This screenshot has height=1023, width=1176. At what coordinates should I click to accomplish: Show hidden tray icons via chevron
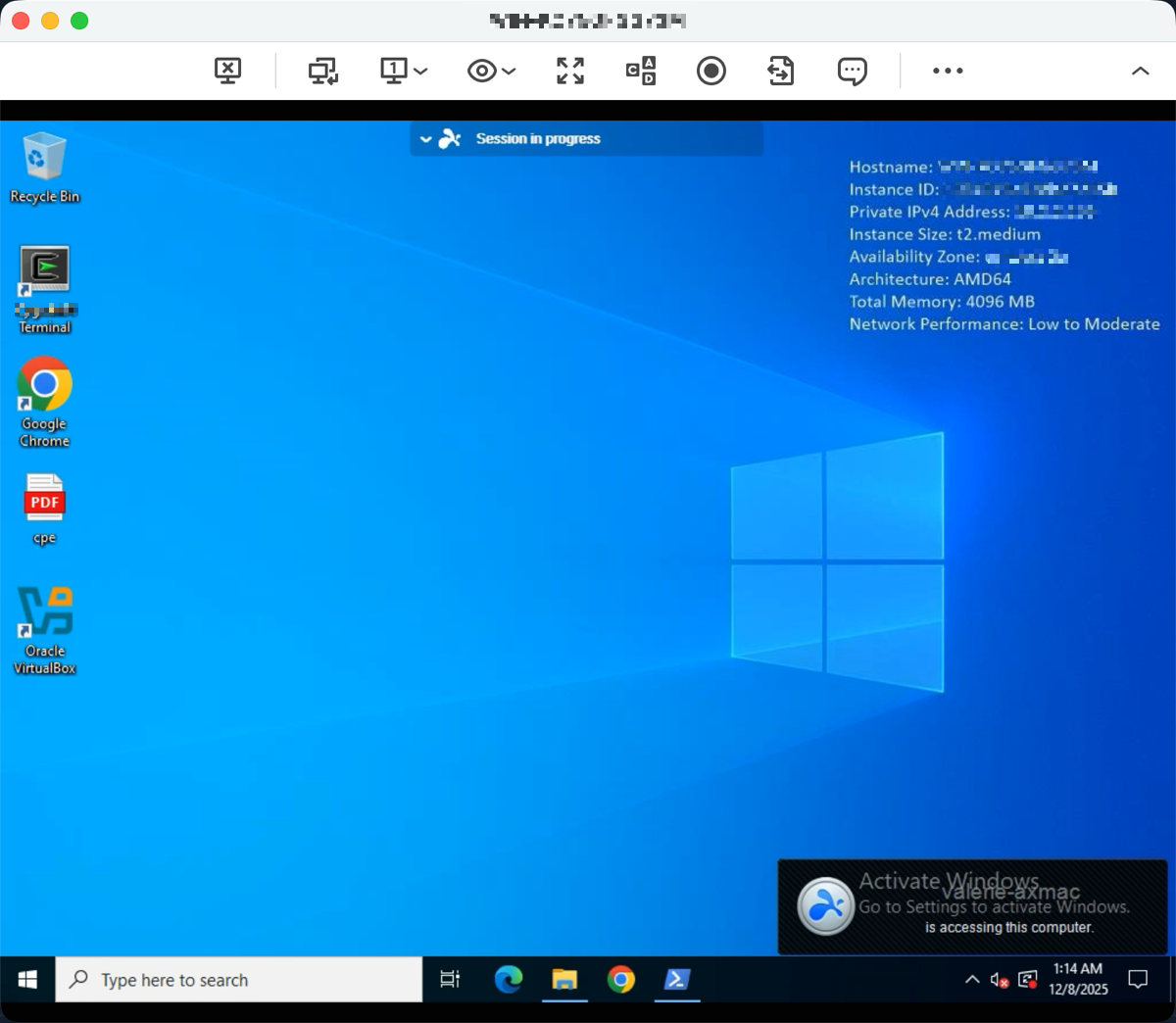971,979
